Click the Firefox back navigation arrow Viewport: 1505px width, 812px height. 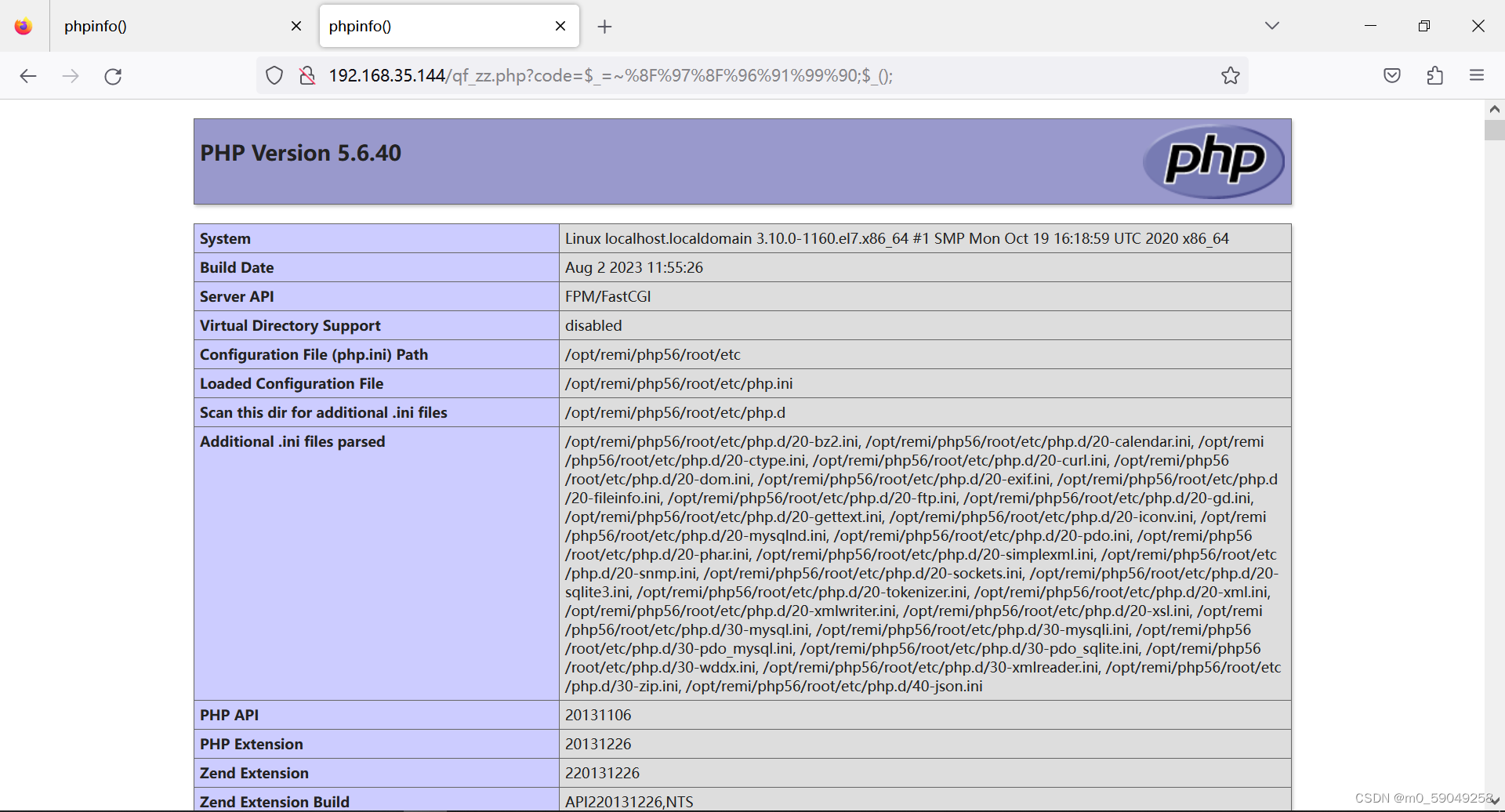tap(29, 75)
